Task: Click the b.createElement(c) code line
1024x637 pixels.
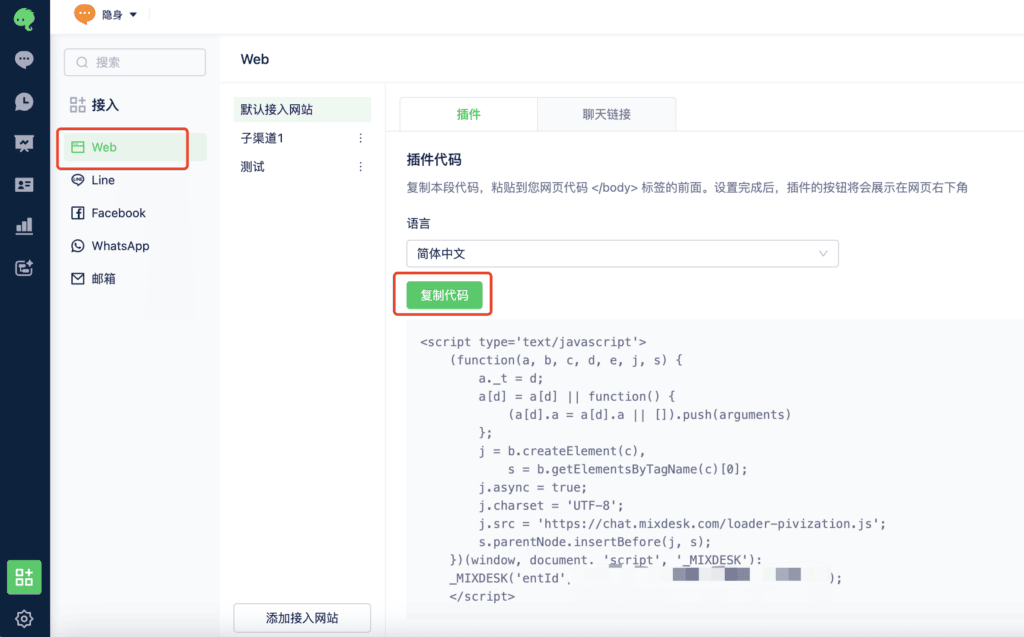Action: click(x=562, y=451)
